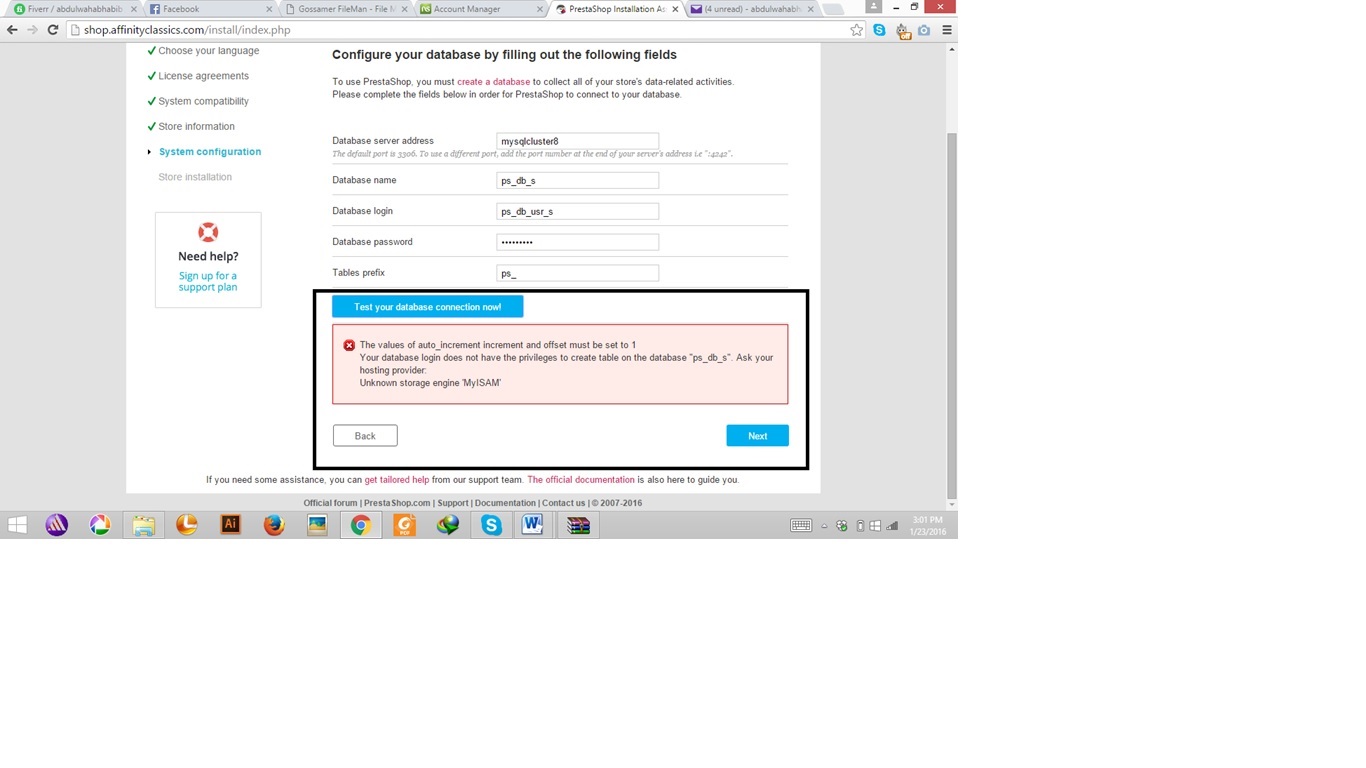Select the 'Store information' step
Screen dimensions: 1366x768
[x=196, y=127]
